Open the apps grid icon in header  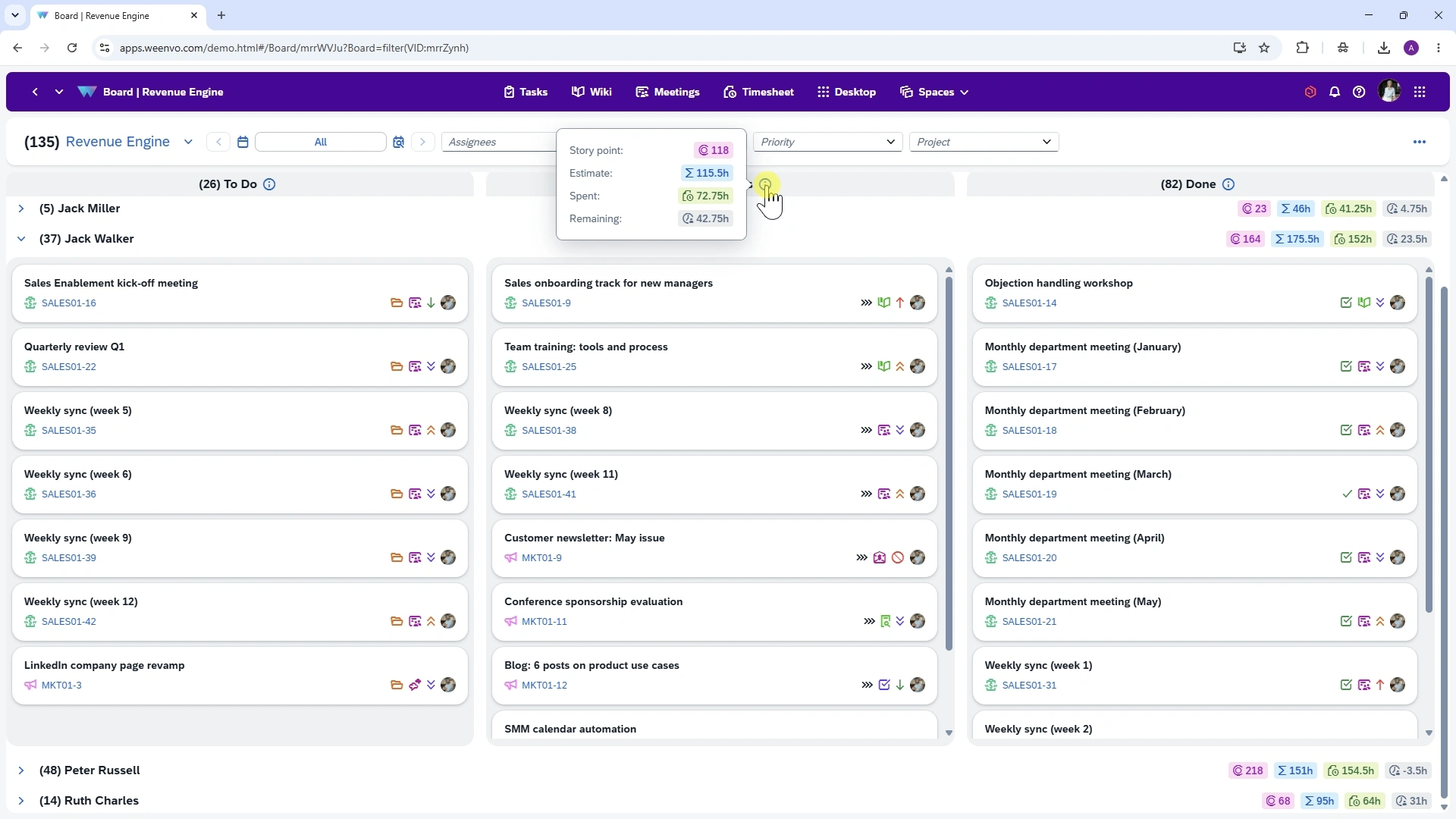coord(1420,92)
